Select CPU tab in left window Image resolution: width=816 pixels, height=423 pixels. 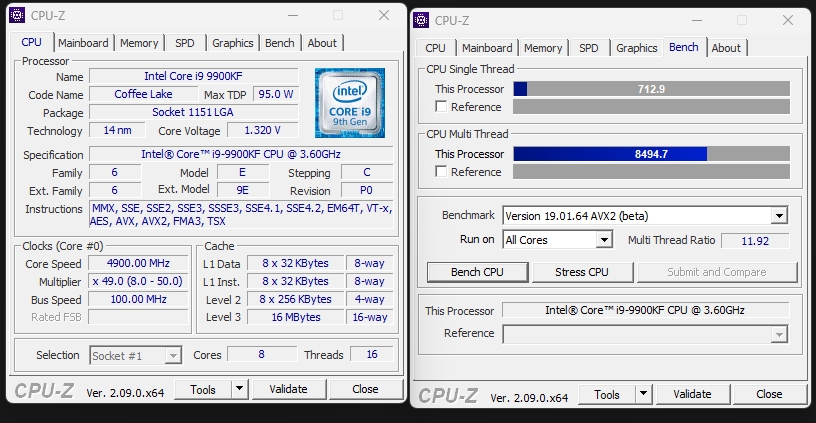(31, 42)
